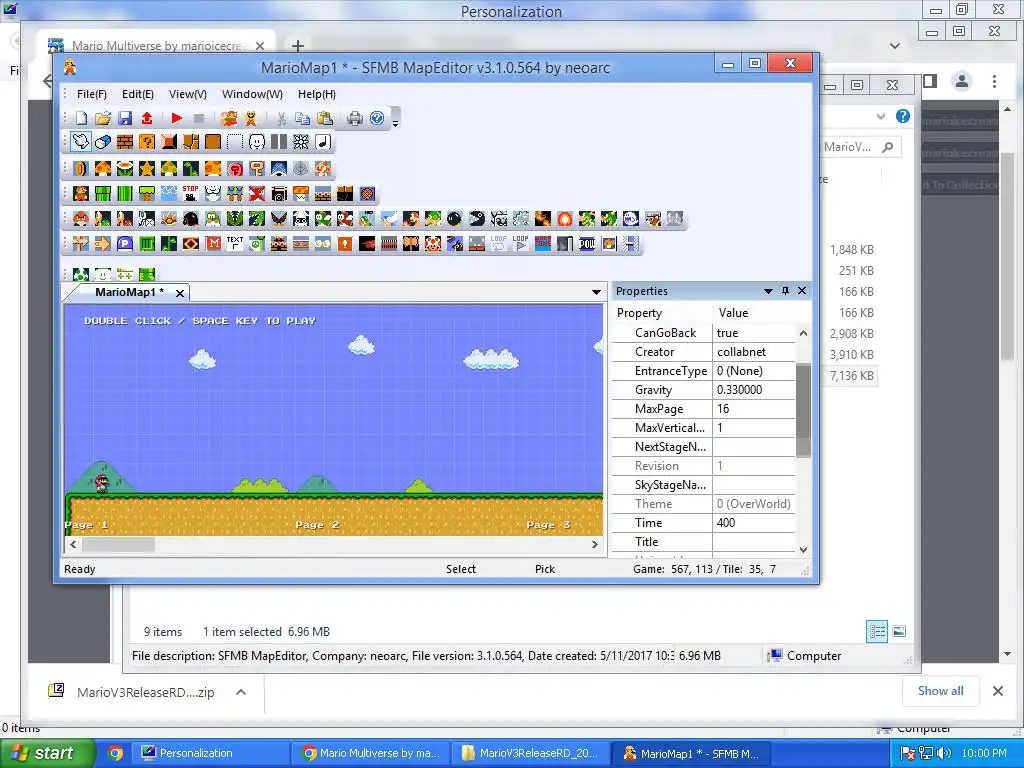Open the Window(W) menu
Image resolution: width=1024 pixels, height=768 pixels.
252,94
